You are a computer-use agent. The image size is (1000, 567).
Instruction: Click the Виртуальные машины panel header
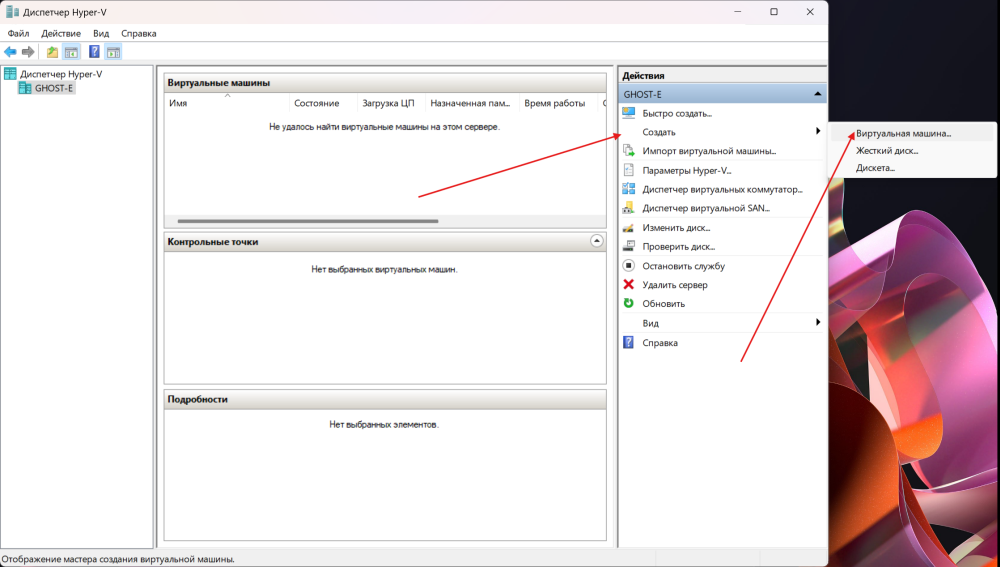coord(385,82)
